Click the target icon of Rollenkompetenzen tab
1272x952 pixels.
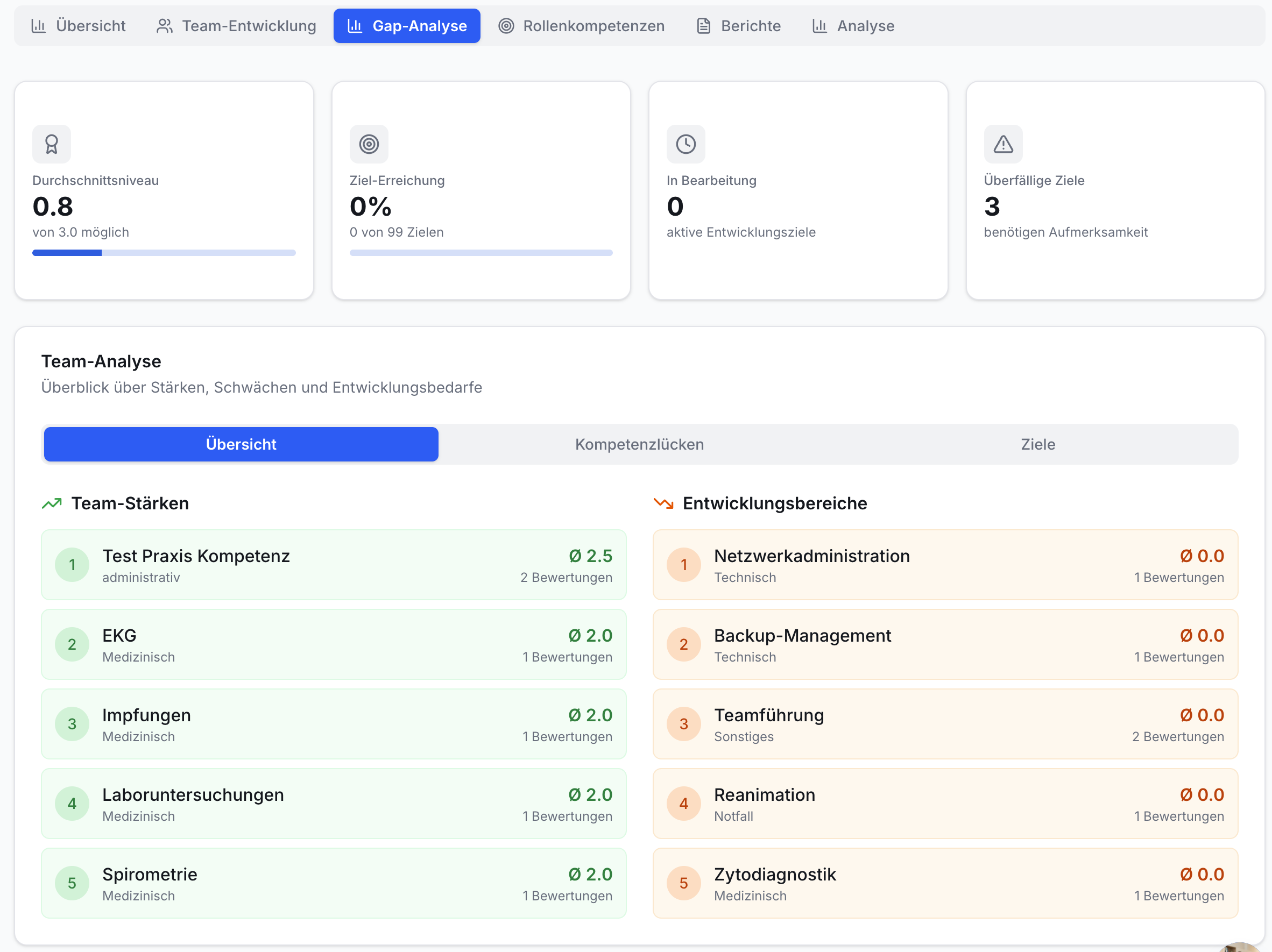[506, 26]
